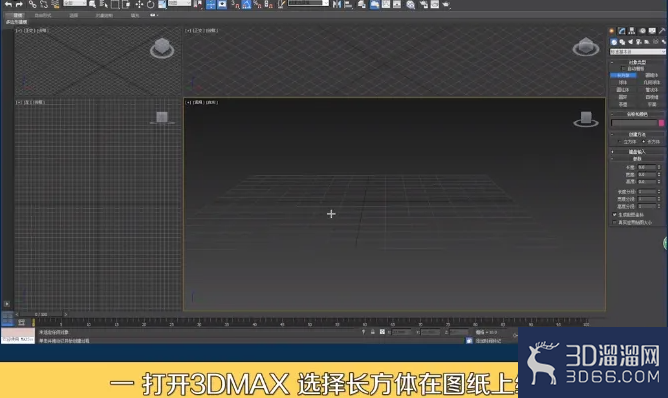The width and height of the screenshot is (668, 398).
Task: Click the 球体 object type button
Action: point(623,83)
